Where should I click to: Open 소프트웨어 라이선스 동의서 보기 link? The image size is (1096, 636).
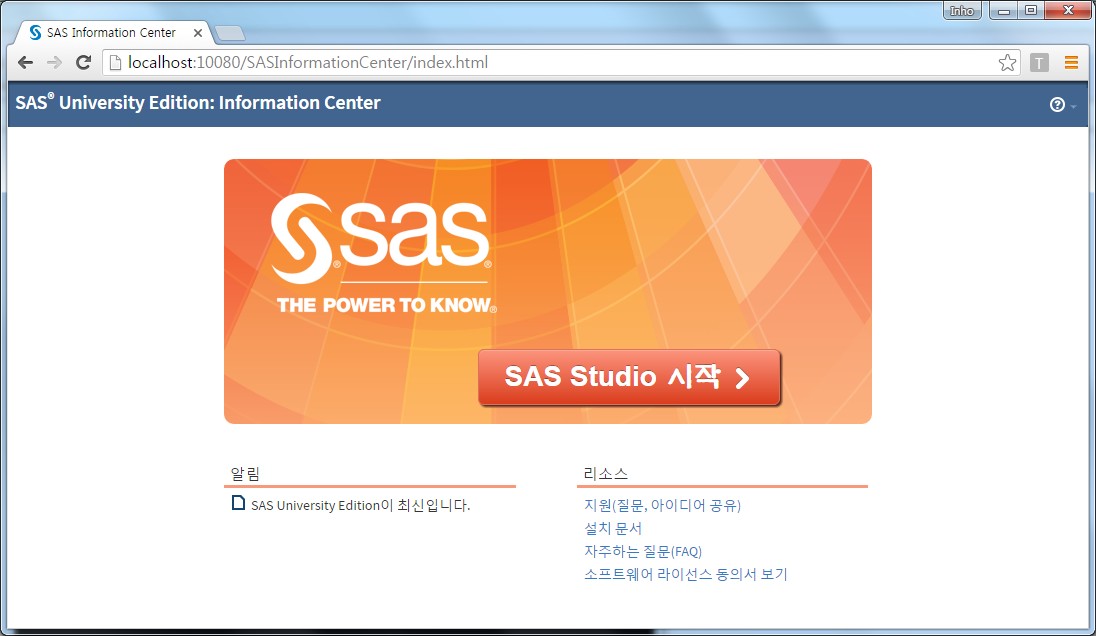pyautogui.click(x=686, y=574)
